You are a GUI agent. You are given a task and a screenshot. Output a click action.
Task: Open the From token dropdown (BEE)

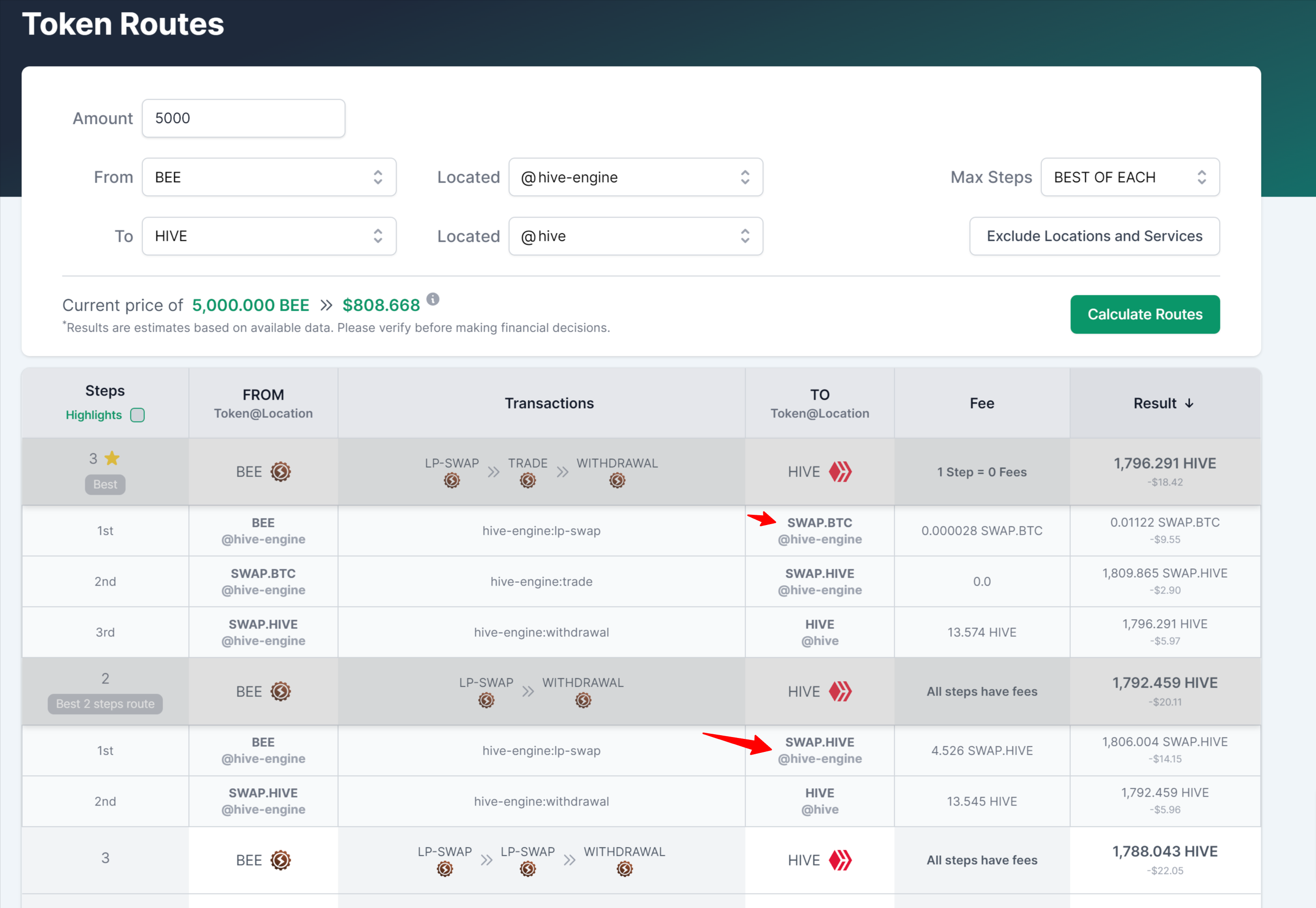[x=269, y=177]
